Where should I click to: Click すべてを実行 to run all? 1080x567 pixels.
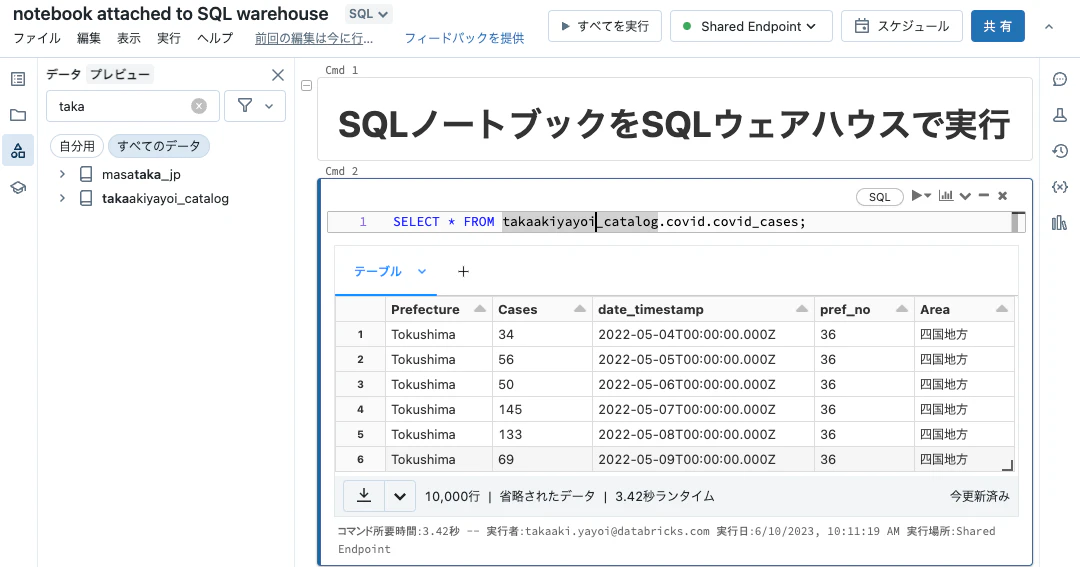pyautogui.click(x=605, y=26)
